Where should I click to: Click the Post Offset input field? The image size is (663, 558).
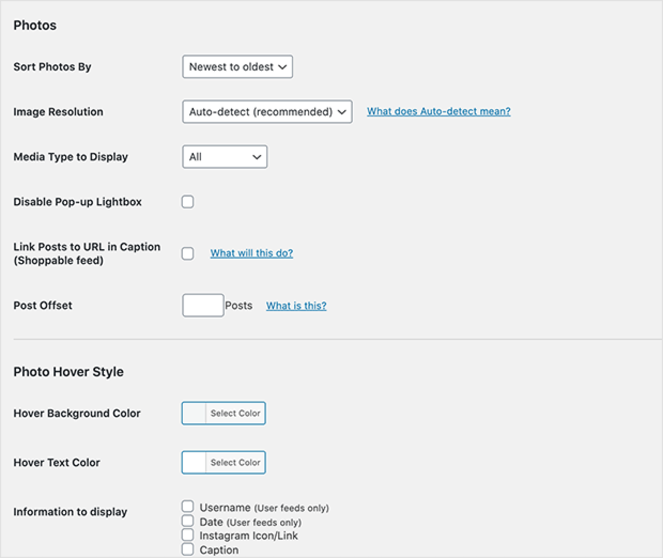pyautogui.click(x=203, y=306)
